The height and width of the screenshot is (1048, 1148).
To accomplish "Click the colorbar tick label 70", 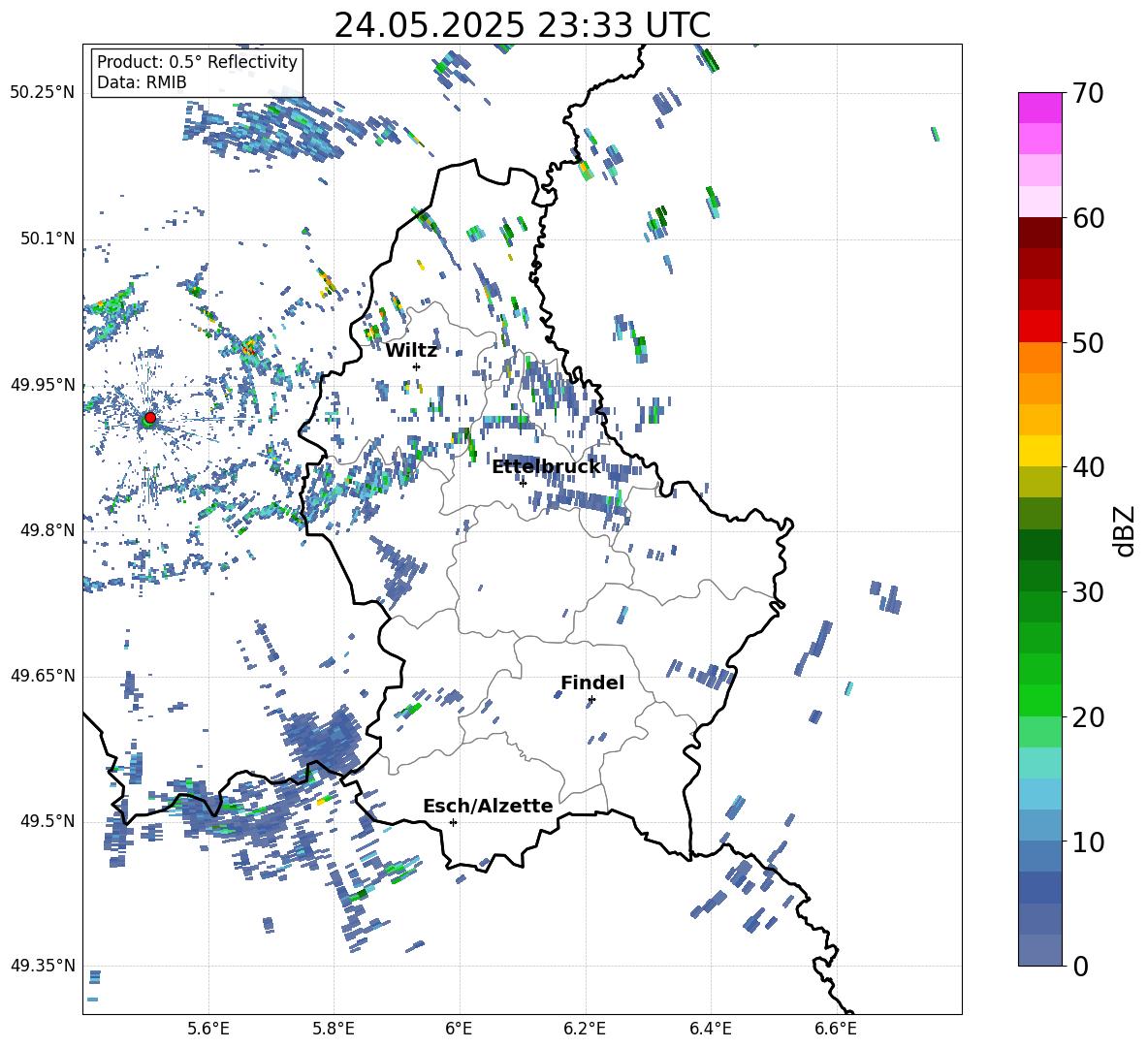I will coord(1088,94).
